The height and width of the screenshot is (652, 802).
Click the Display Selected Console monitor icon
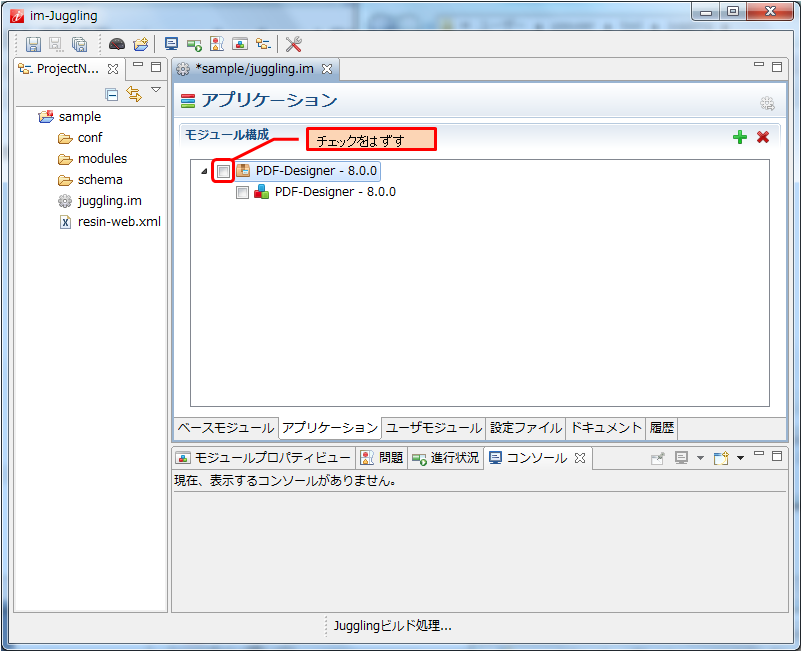point(681,458)
